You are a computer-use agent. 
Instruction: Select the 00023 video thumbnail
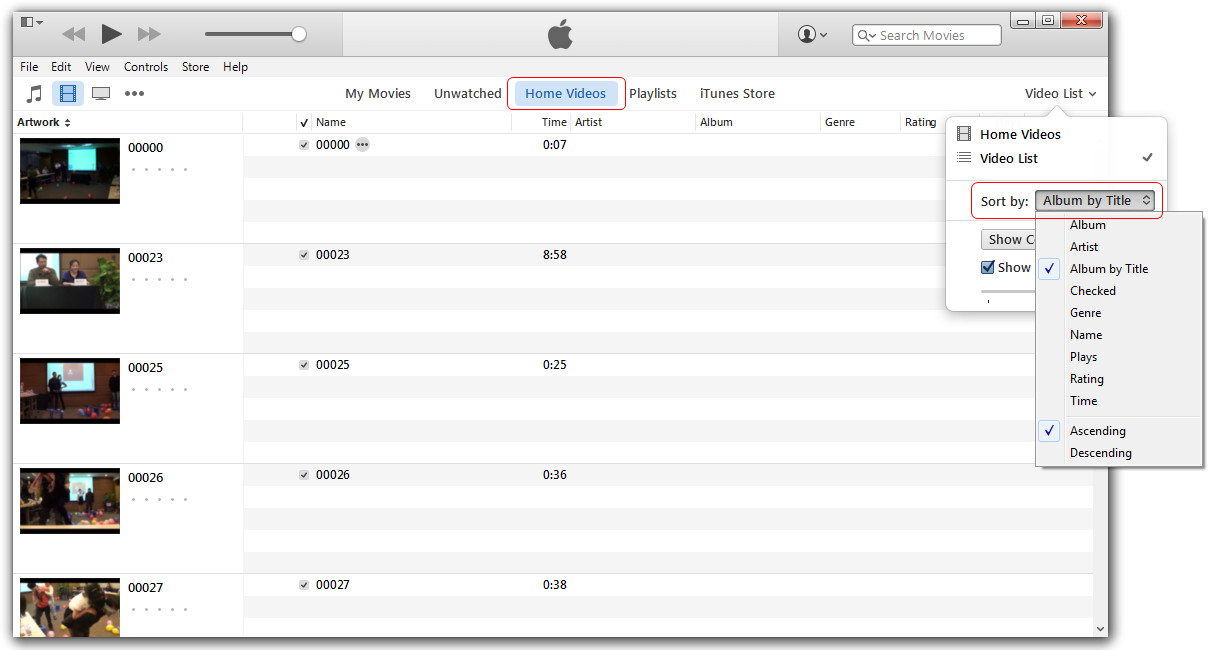click(x=70, y=281)
